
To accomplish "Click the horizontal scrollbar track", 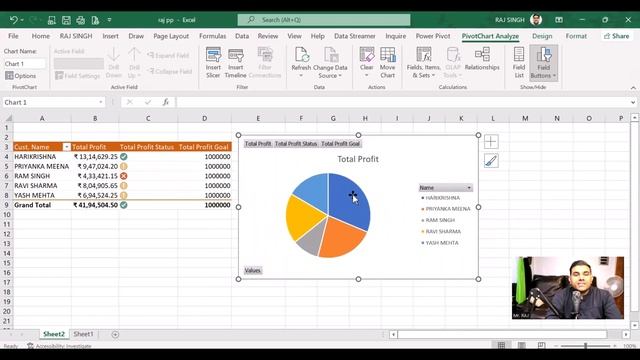I will point(502,334).
